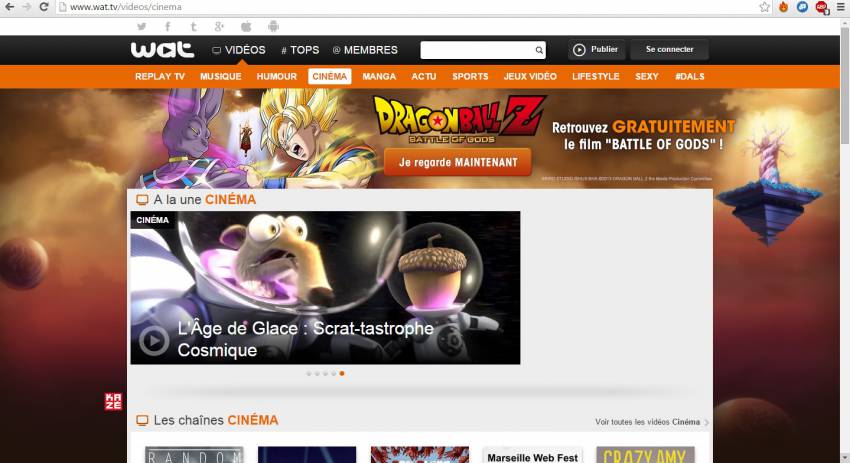Click the browser forward arrow

26,7
